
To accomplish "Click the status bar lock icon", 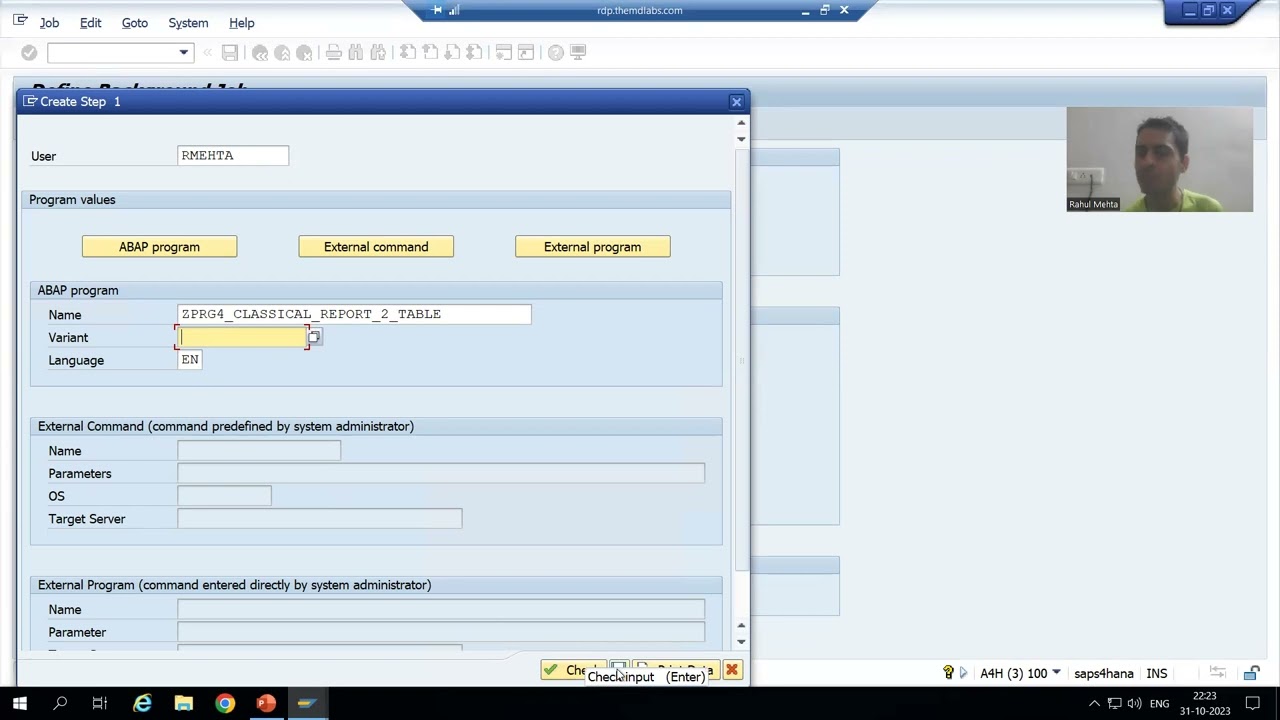I will (x=1251, y=673).
